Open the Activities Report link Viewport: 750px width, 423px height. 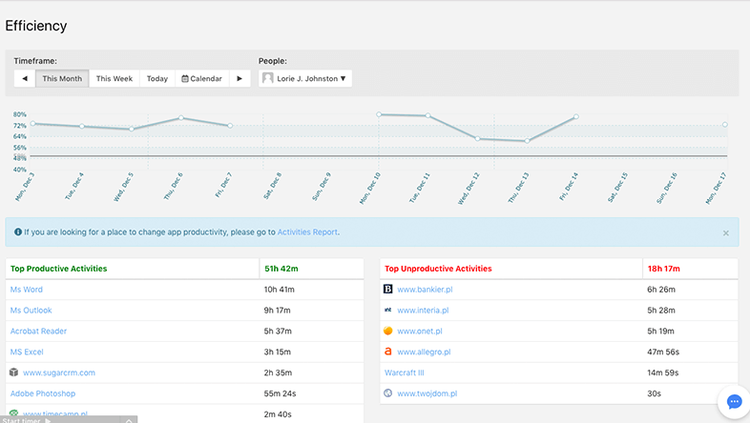(x=308, y=232)
